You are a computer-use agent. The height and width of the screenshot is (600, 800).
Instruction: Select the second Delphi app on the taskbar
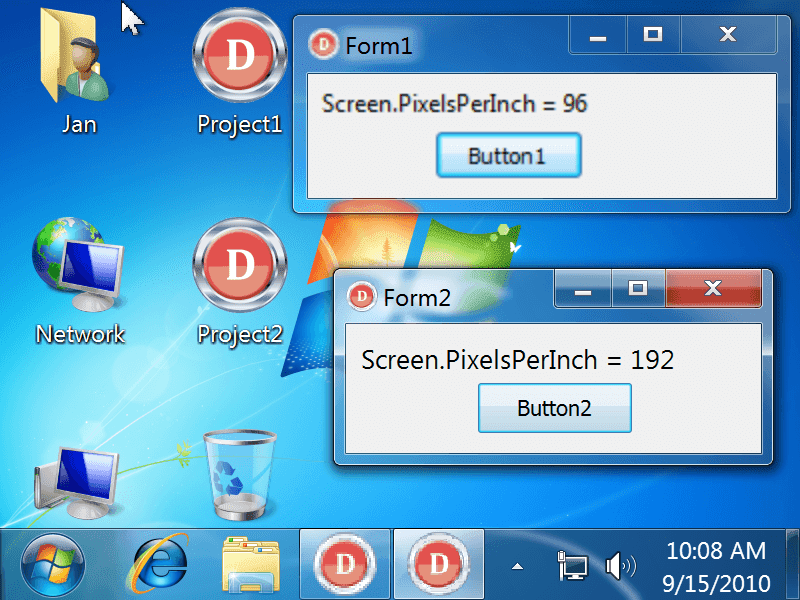[x=437, y=563]
